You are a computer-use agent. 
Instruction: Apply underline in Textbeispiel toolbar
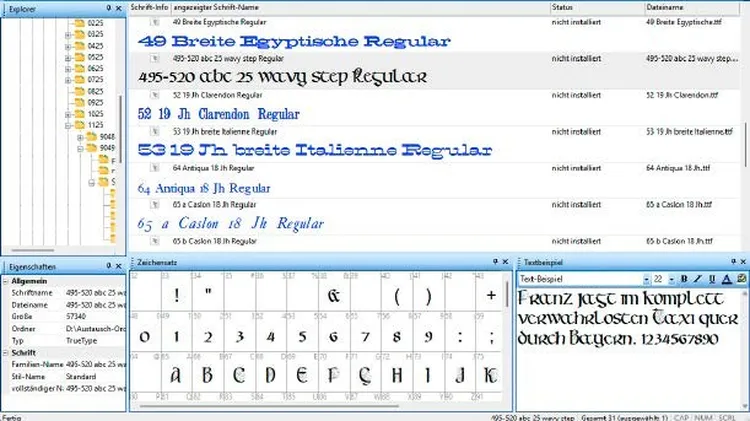[713, 277]
